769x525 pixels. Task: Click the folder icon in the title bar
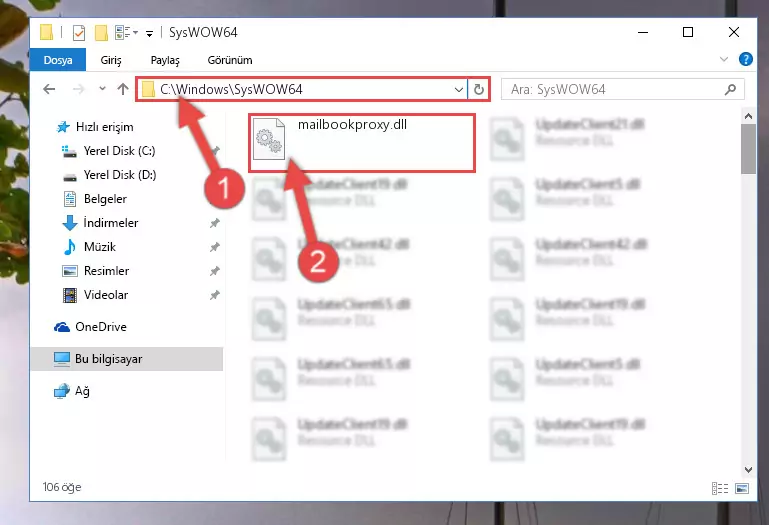47,32
